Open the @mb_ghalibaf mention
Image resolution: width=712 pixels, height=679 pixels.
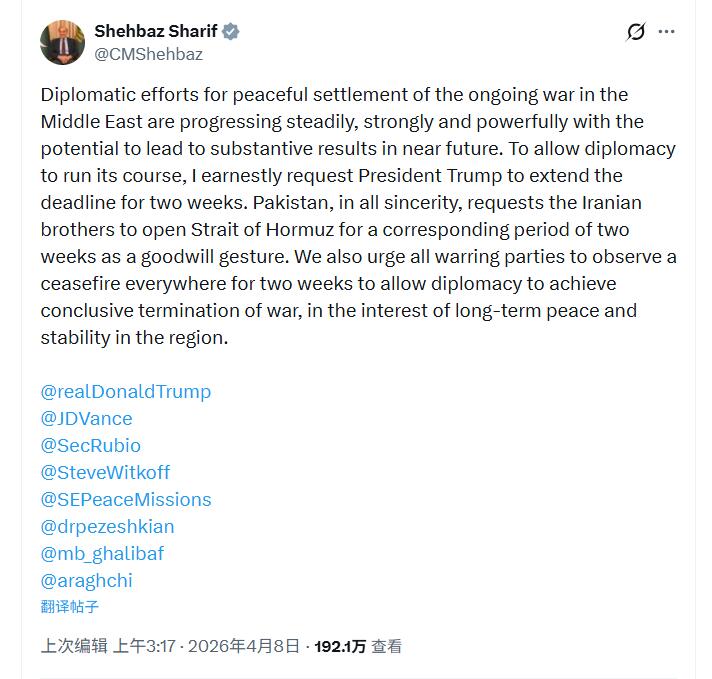(x=102, y=554)
